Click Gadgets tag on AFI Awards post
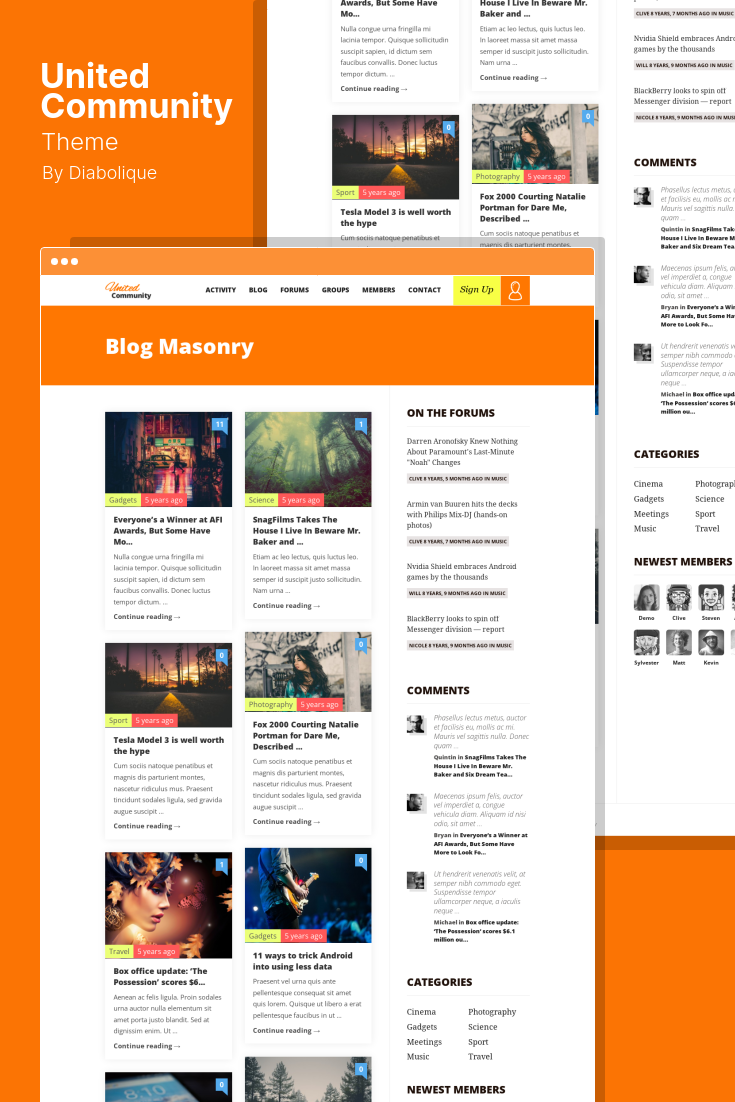Screen dimensions: 735x1102 pos(123,500)
